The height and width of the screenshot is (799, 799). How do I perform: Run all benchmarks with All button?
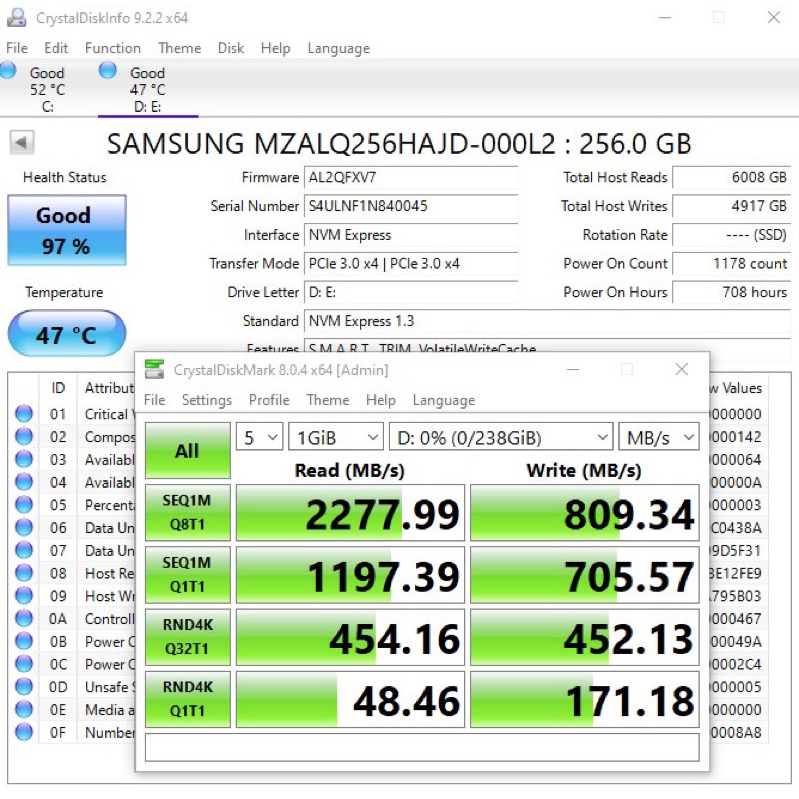(188, 450)
